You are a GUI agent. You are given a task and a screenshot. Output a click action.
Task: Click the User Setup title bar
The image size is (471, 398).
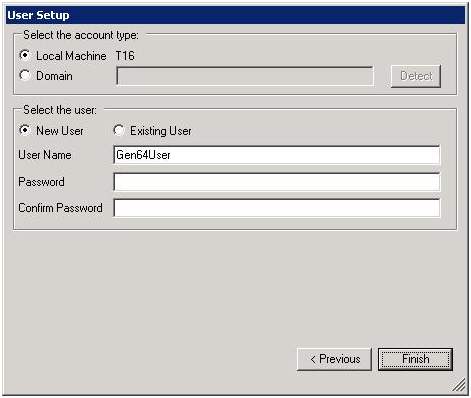pyautogui.click(x=235, y=15)
